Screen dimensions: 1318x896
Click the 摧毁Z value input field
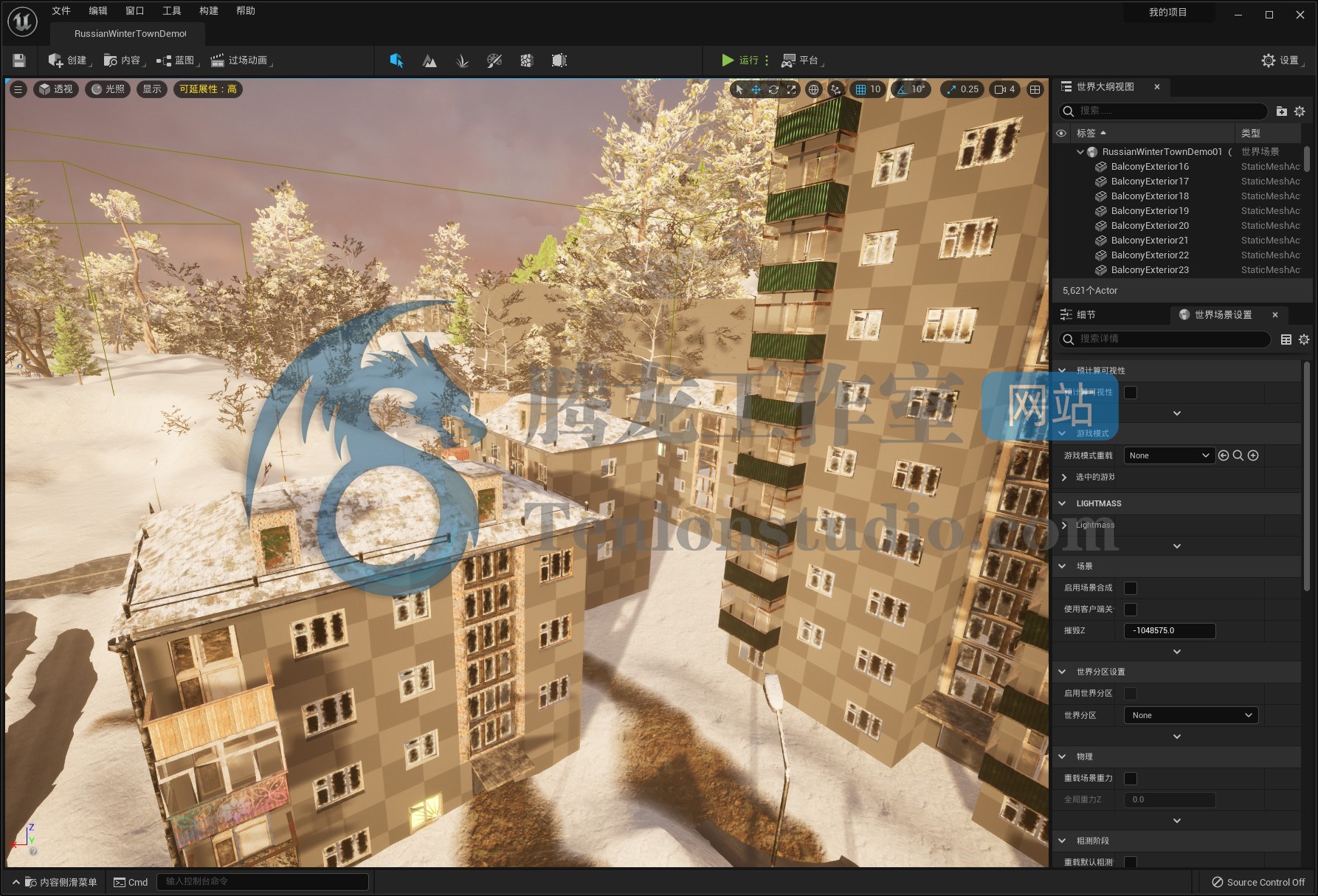pos(1170,630)
